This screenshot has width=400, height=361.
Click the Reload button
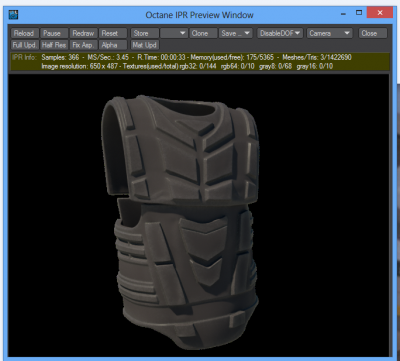(25, 33)
